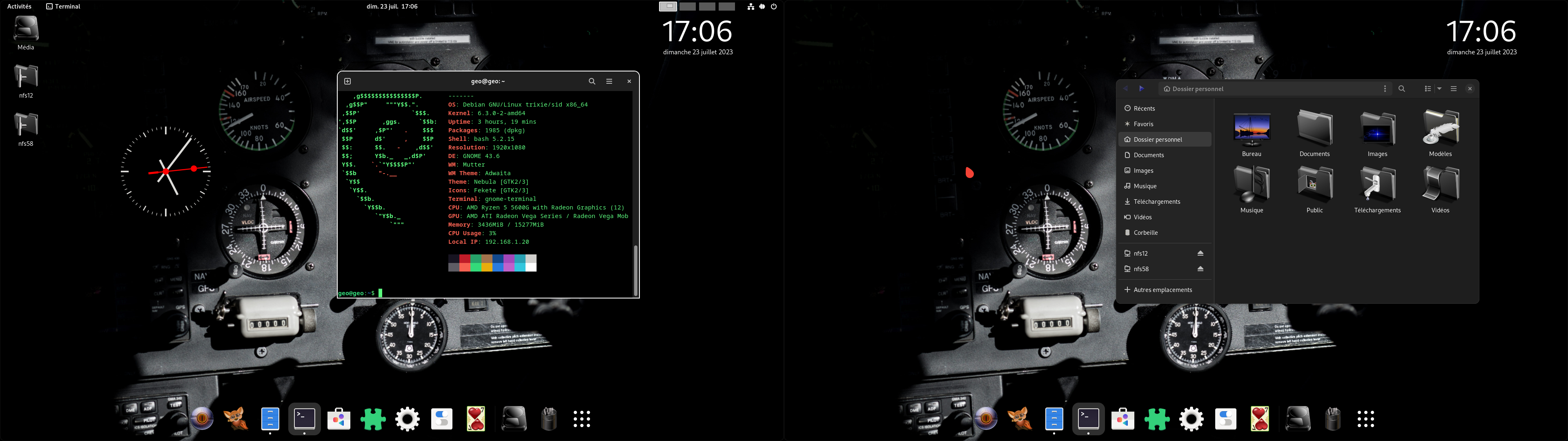Click the terminal title geo@geo:~
The image size is (1568, 441).
(x=488, y=81)
